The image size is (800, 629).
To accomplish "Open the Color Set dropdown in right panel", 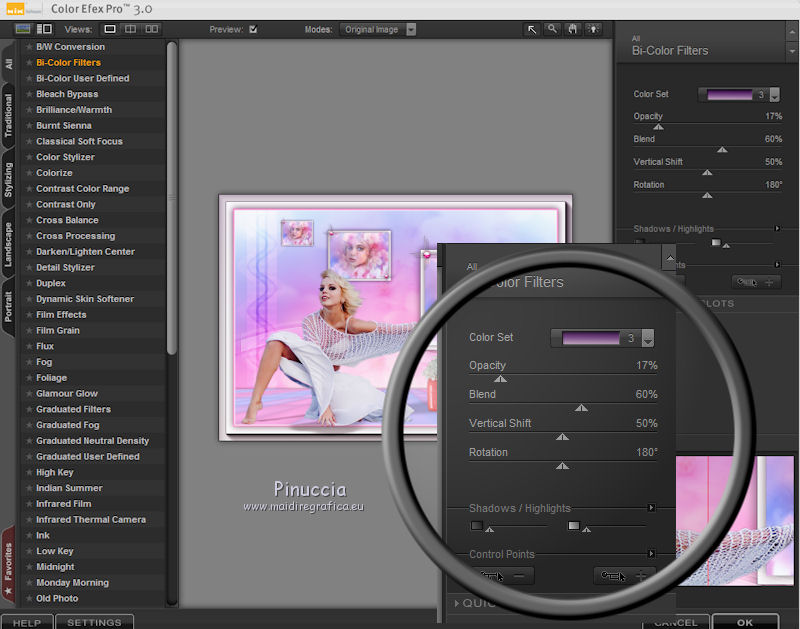I will pos(774,95).
